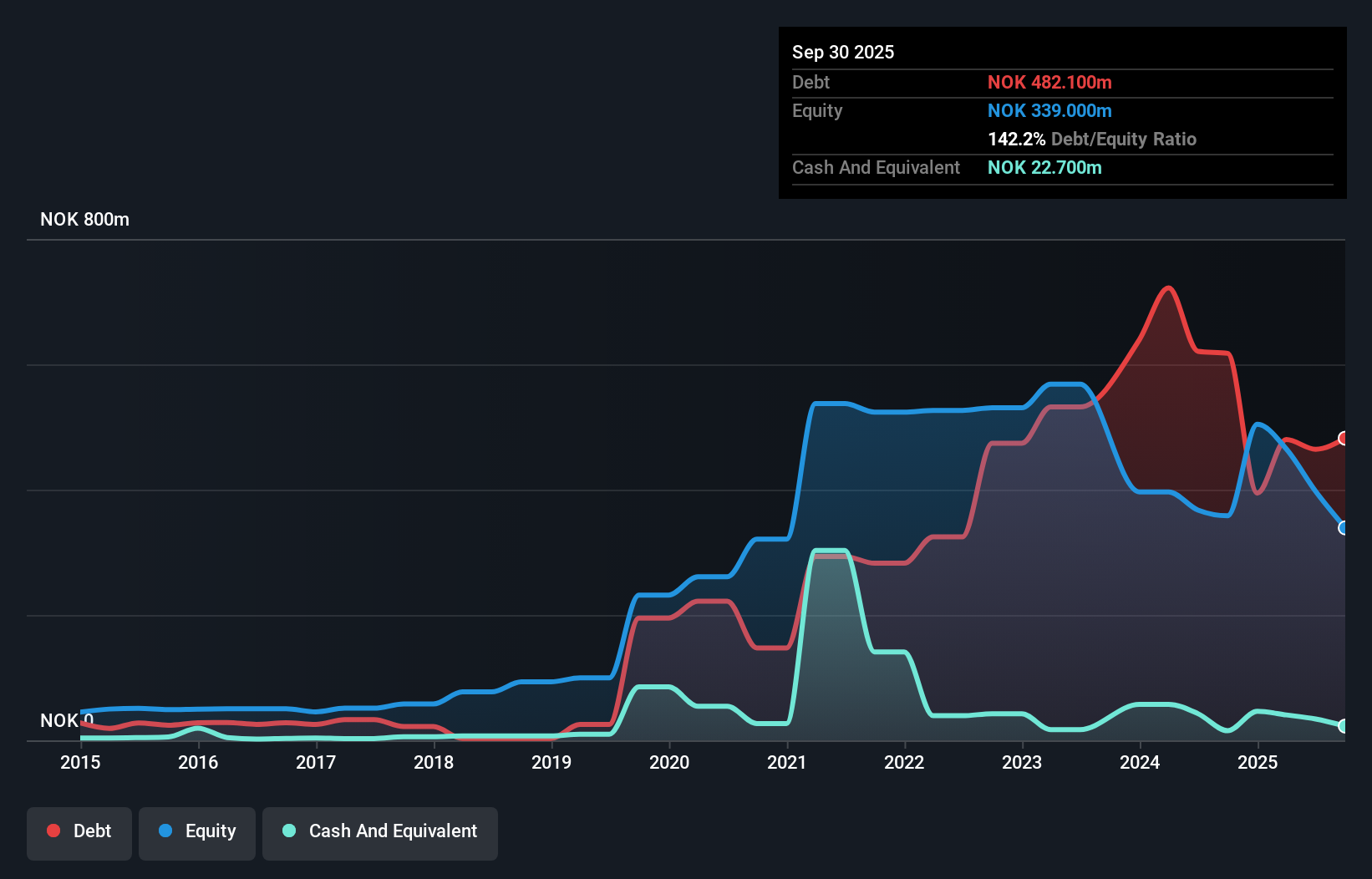
Task: Expand the Debt/Equity Ratio row details
Action: click(1092, 139)
